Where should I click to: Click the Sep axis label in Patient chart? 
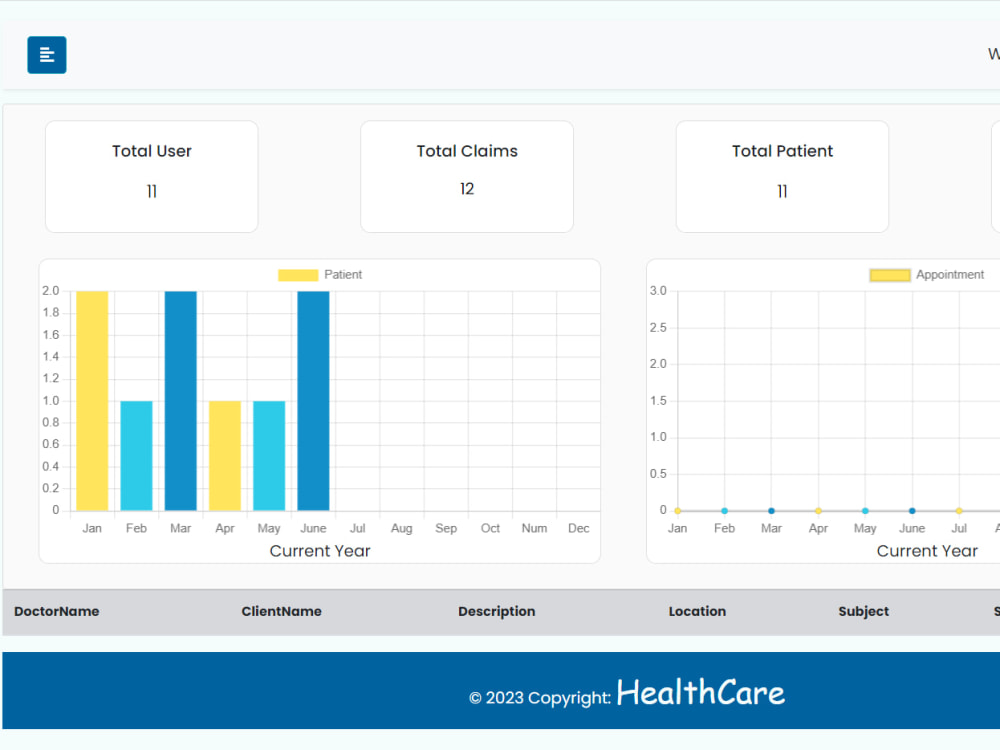coord(446,529)
